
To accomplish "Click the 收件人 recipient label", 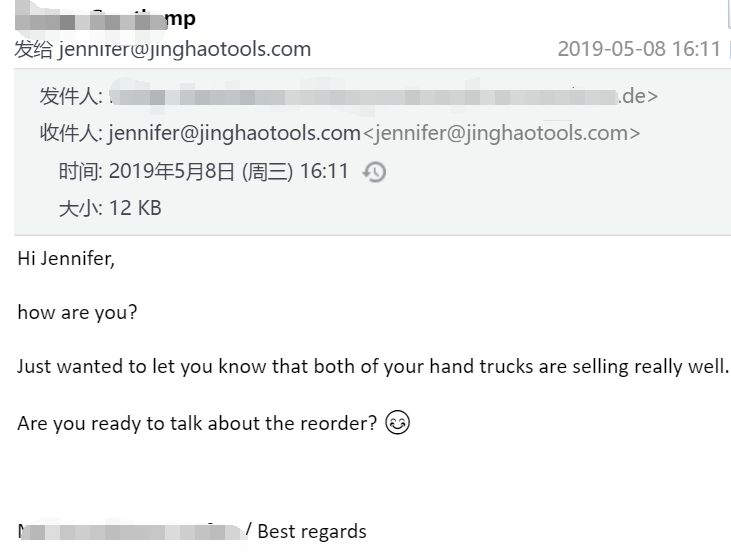I will [x=70, y=133].
